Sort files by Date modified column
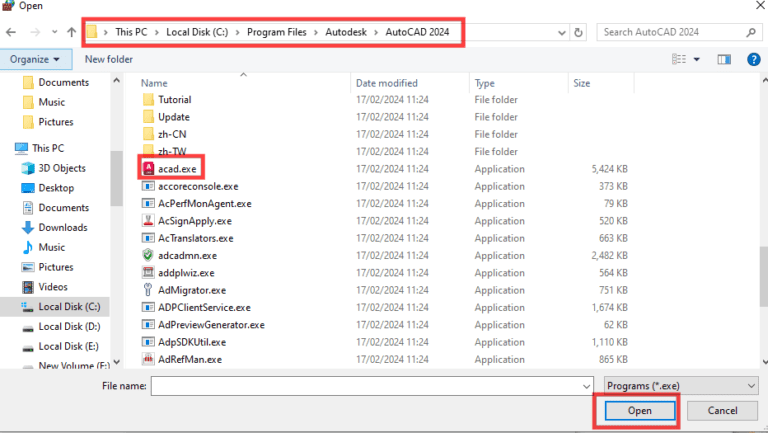This screenshot has width=768, height=433. point(386,83)
